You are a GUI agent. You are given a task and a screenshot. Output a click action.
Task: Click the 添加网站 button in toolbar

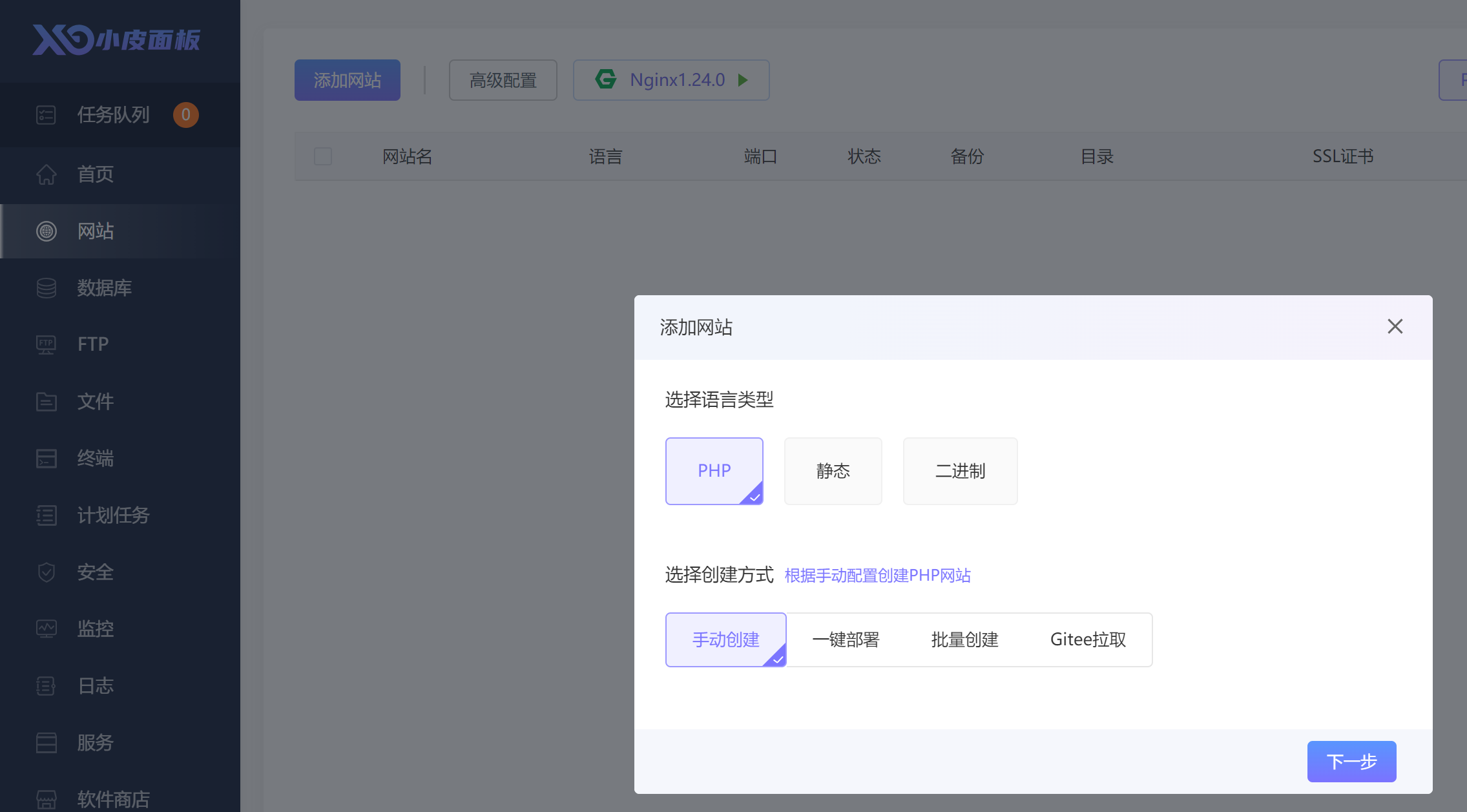click(x=348, y=80)
